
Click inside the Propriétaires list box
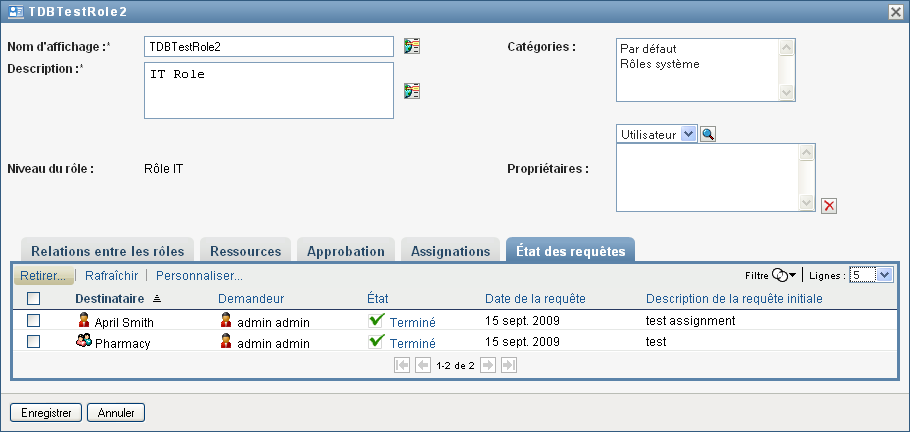707,178
